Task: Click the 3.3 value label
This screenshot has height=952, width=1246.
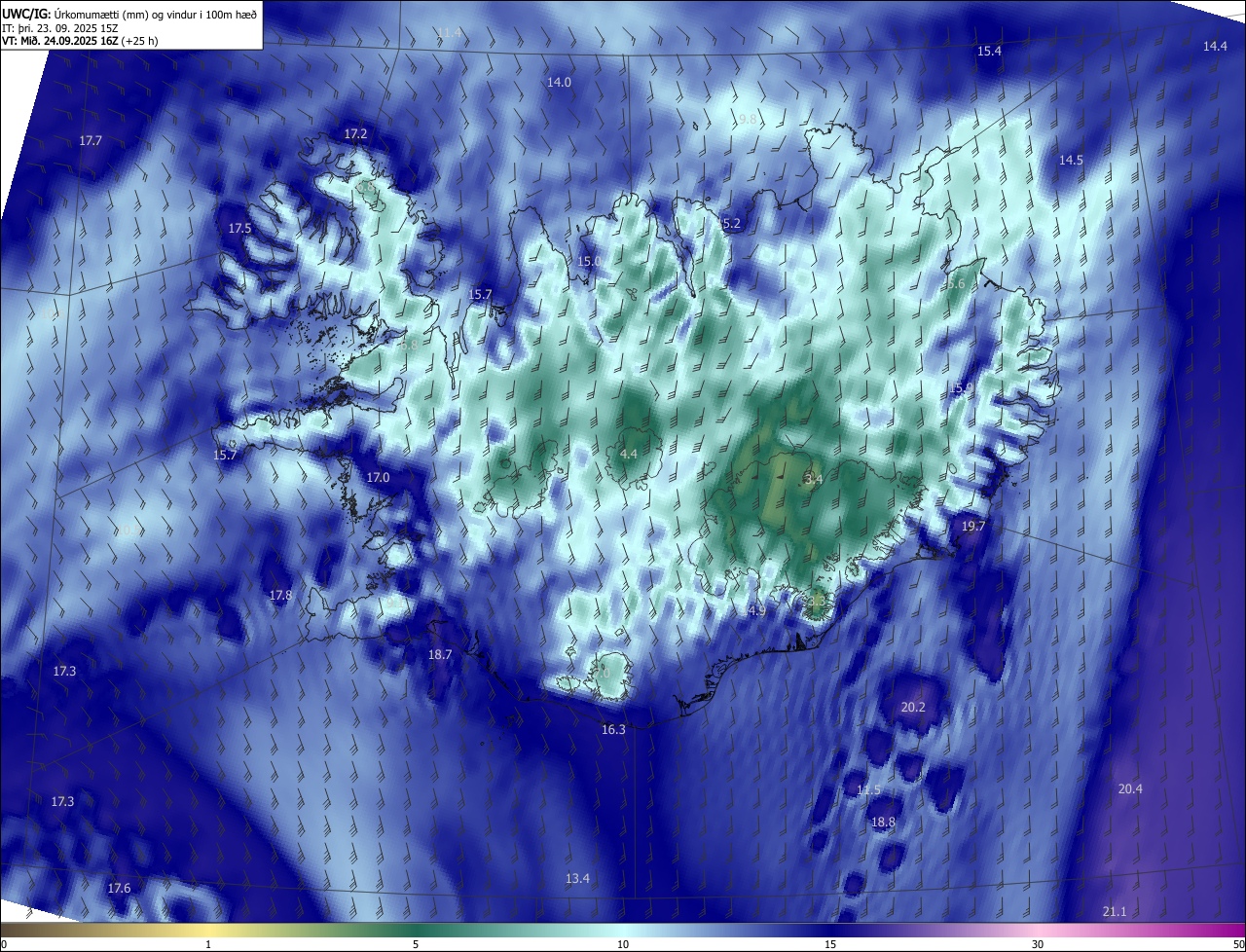Action: coord(816,602)
